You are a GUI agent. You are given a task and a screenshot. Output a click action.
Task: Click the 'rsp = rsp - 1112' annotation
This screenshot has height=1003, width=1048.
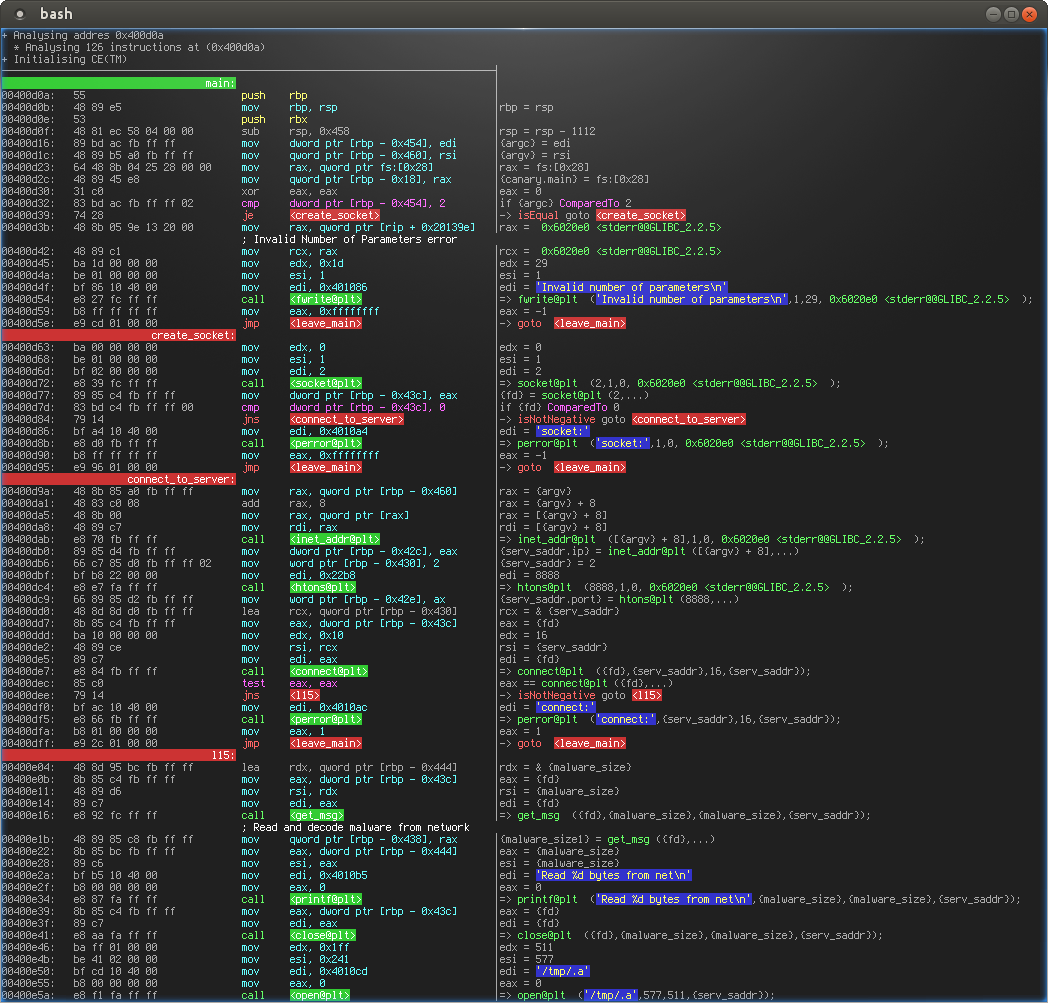click(547, 132)
